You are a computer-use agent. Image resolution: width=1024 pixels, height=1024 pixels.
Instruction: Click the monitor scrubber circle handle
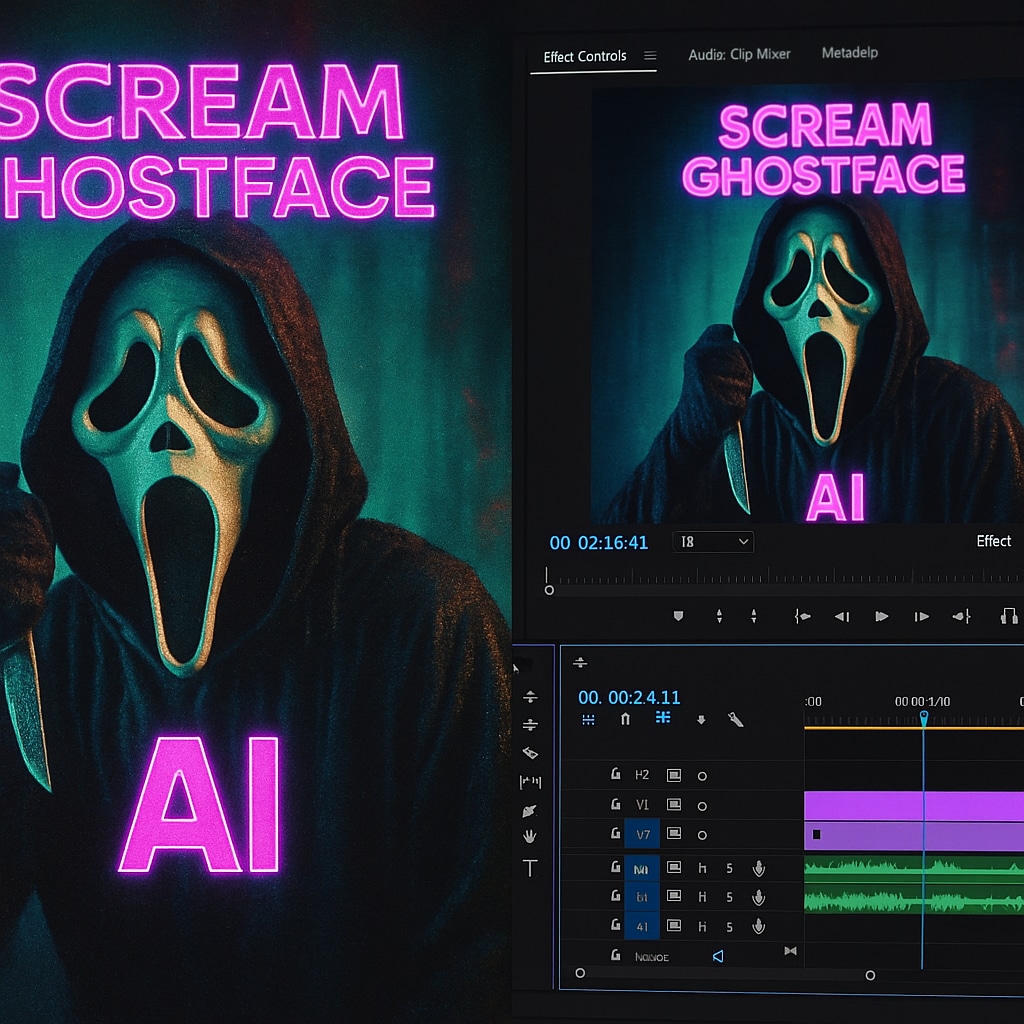(549, 590)
